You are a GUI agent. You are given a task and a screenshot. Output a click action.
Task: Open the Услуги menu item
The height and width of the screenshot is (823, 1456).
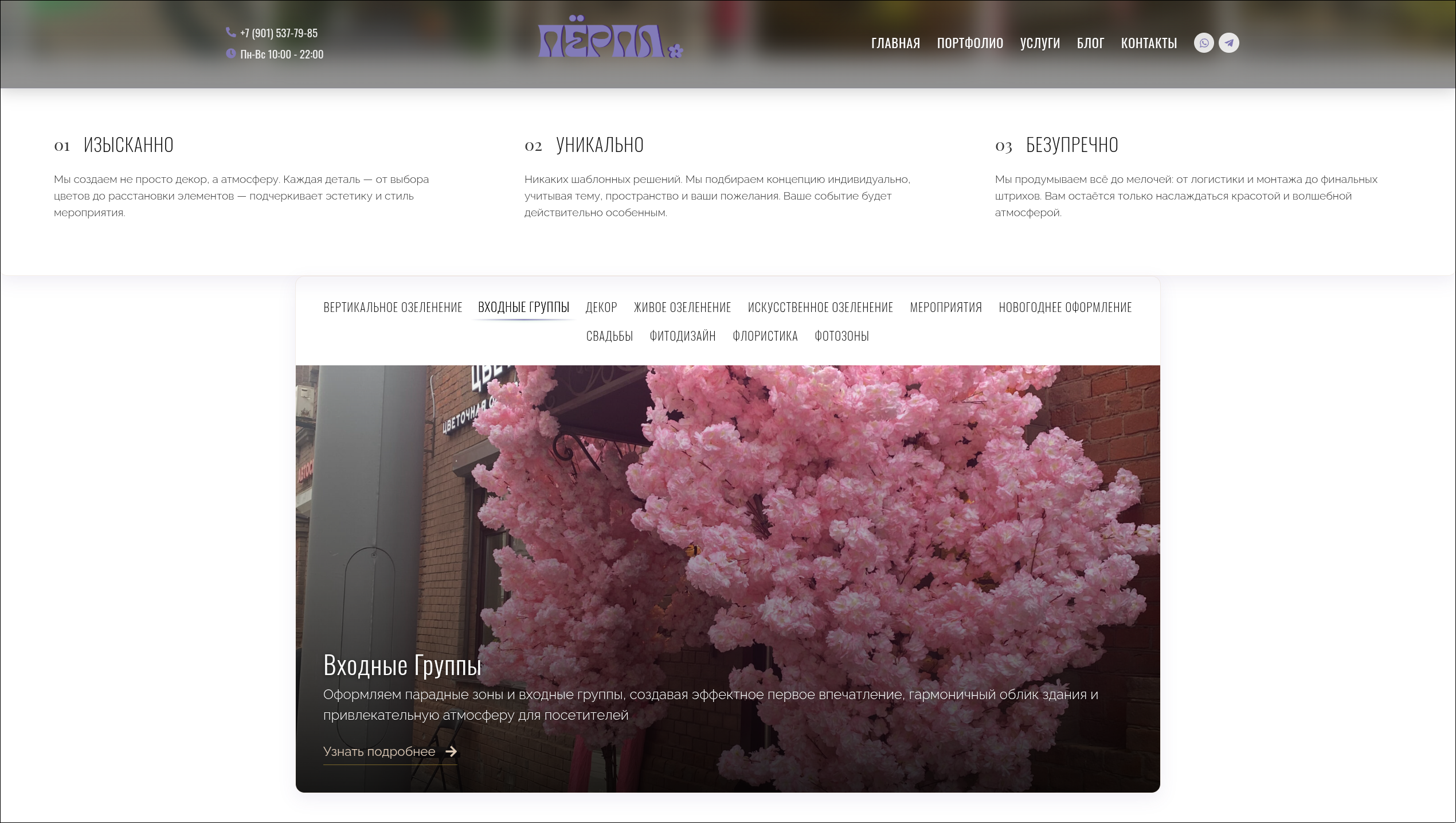(x=1040, y=43)
